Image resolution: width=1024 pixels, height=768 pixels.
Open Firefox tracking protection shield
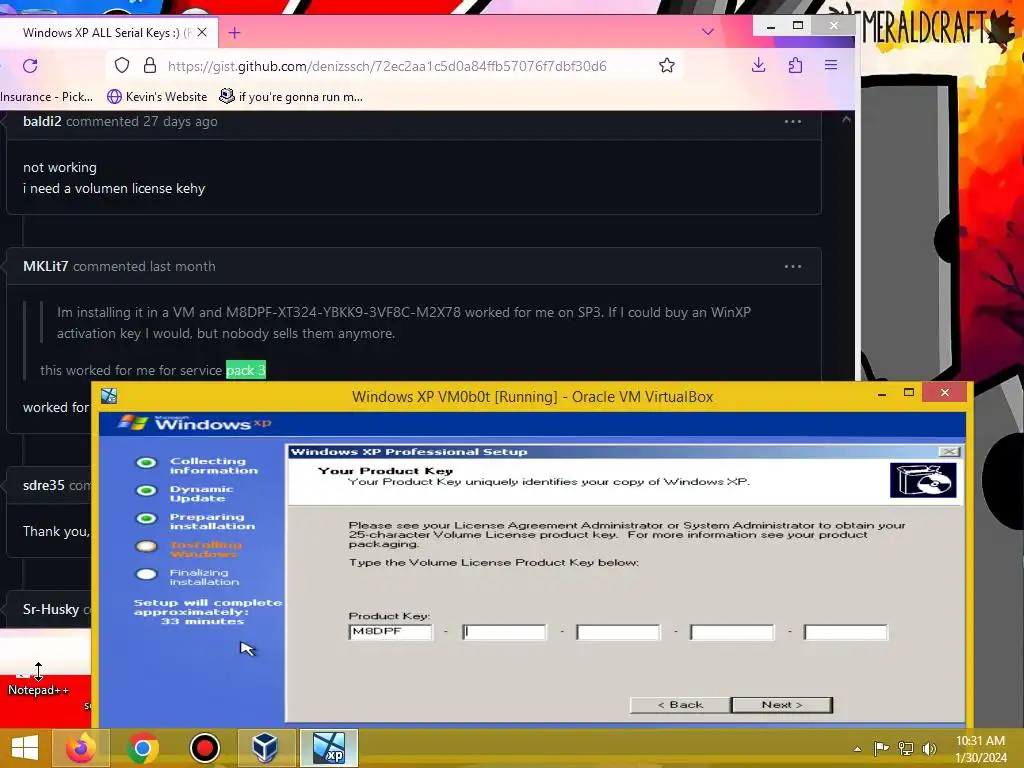point(122,65)
